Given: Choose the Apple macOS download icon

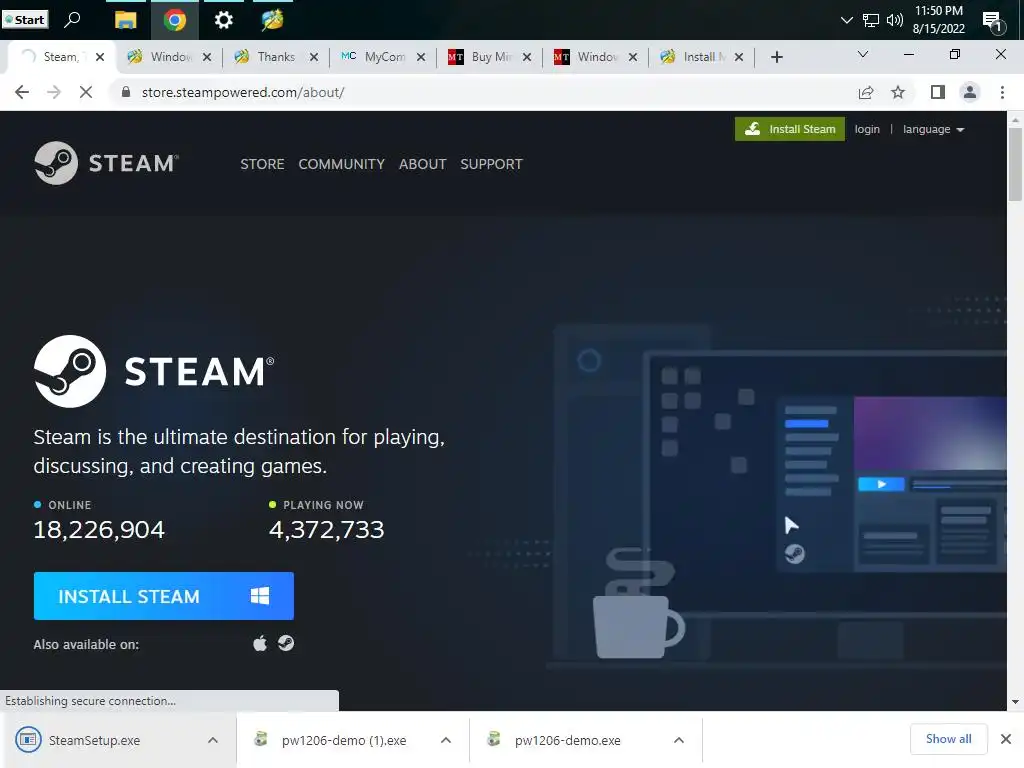Looking at the screenshot, I should pyautogui.click(x=260, y=643).
